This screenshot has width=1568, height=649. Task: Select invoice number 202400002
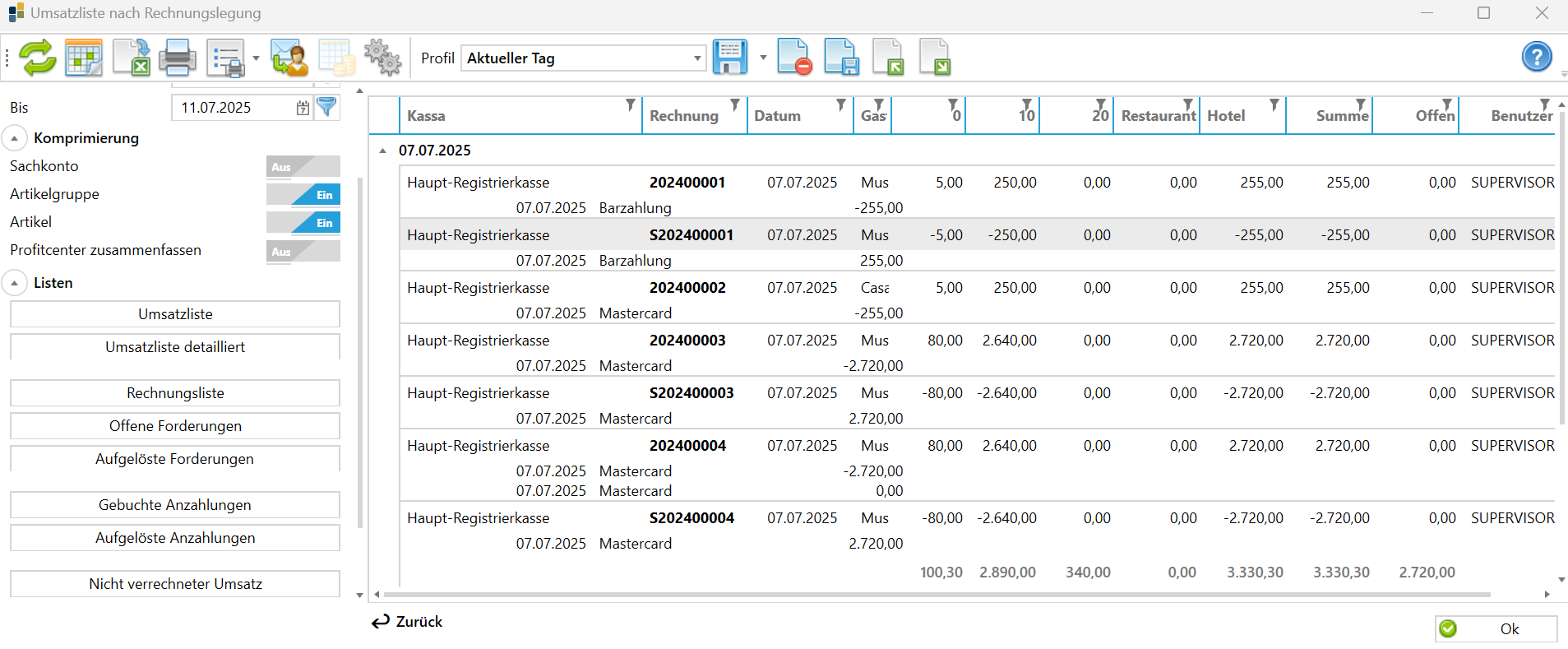click(687, 288)
